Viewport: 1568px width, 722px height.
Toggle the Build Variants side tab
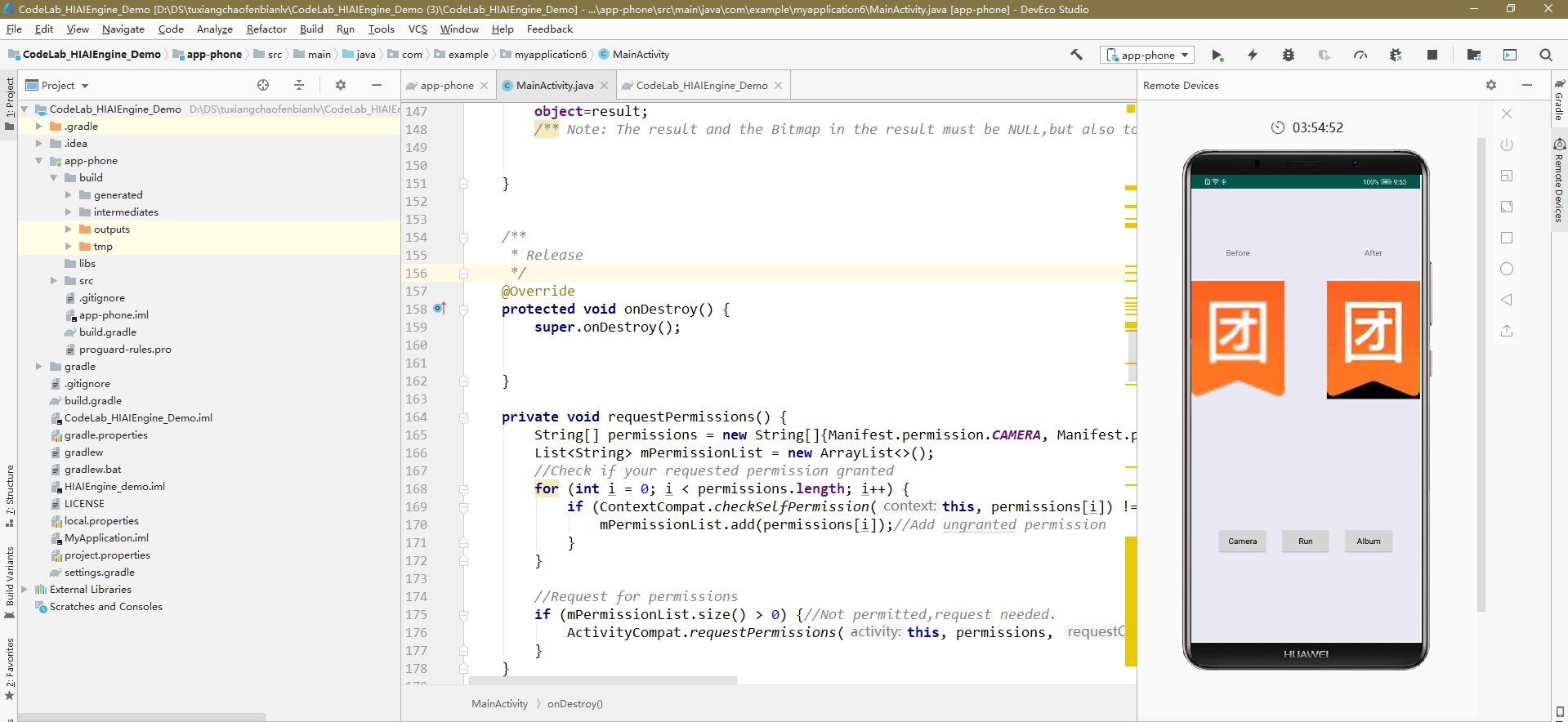coord(10,582)
